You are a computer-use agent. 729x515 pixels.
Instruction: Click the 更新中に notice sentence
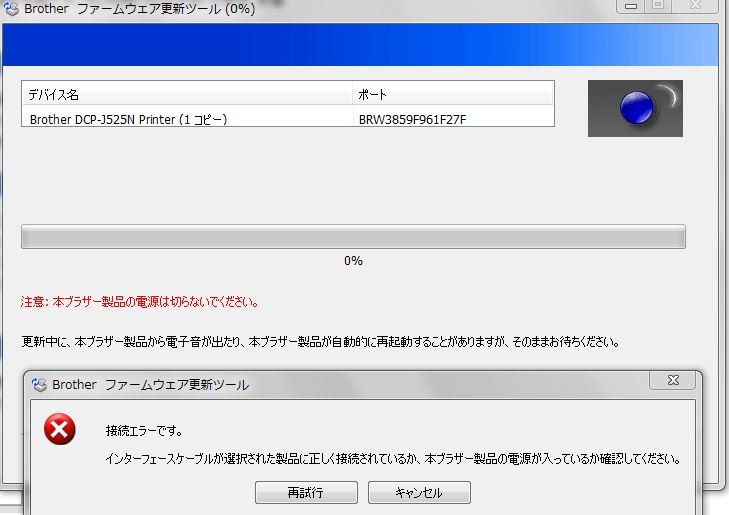[321, 342]
